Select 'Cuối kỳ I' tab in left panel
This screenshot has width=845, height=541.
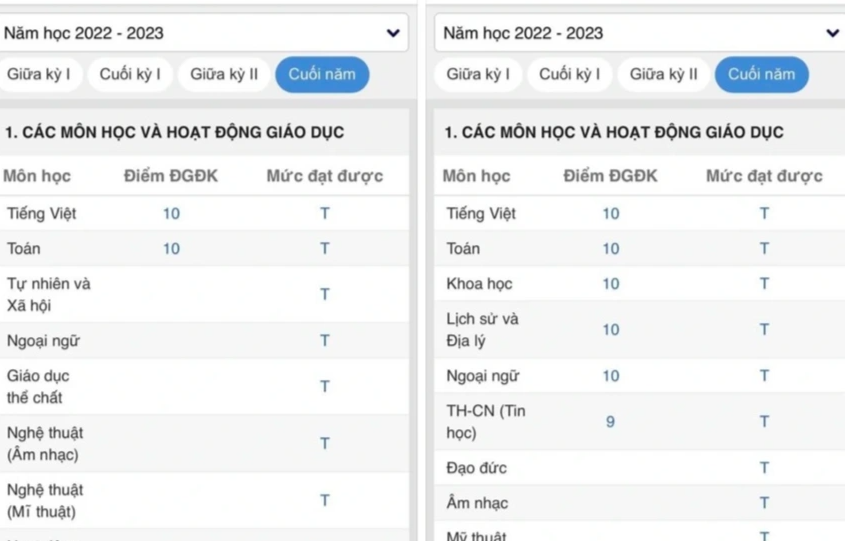(x=130, y=74)
